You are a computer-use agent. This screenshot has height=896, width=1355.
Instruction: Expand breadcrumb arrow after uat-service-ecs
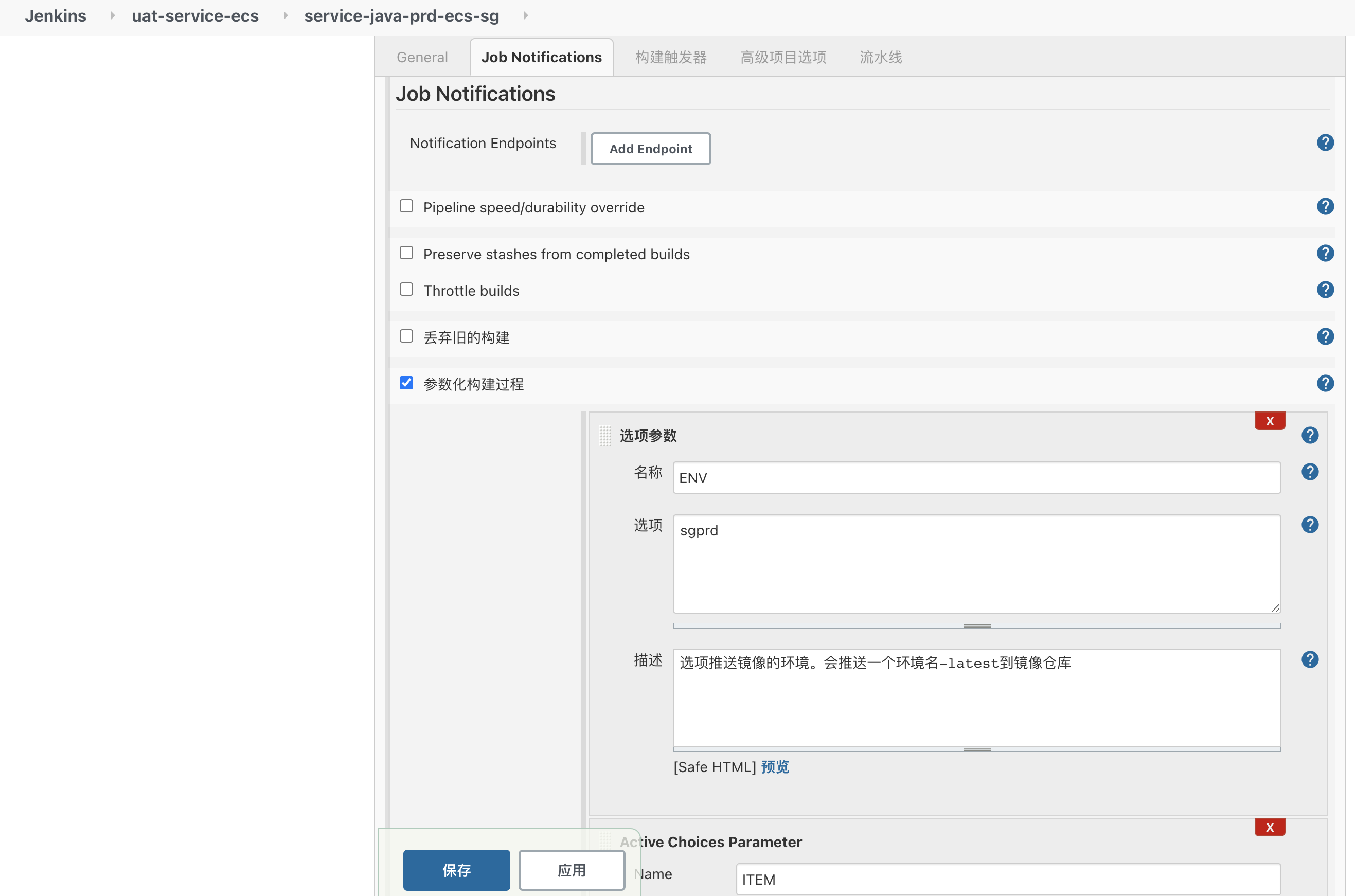[x=285, y=15]
